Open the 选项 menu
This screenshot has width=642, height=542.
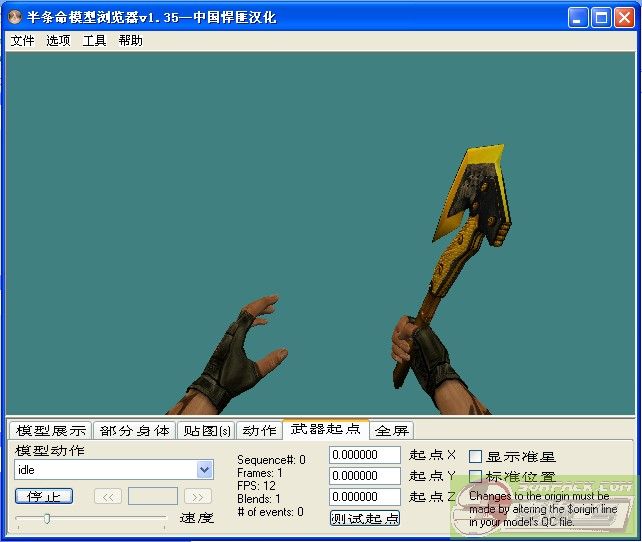point(58,41)
